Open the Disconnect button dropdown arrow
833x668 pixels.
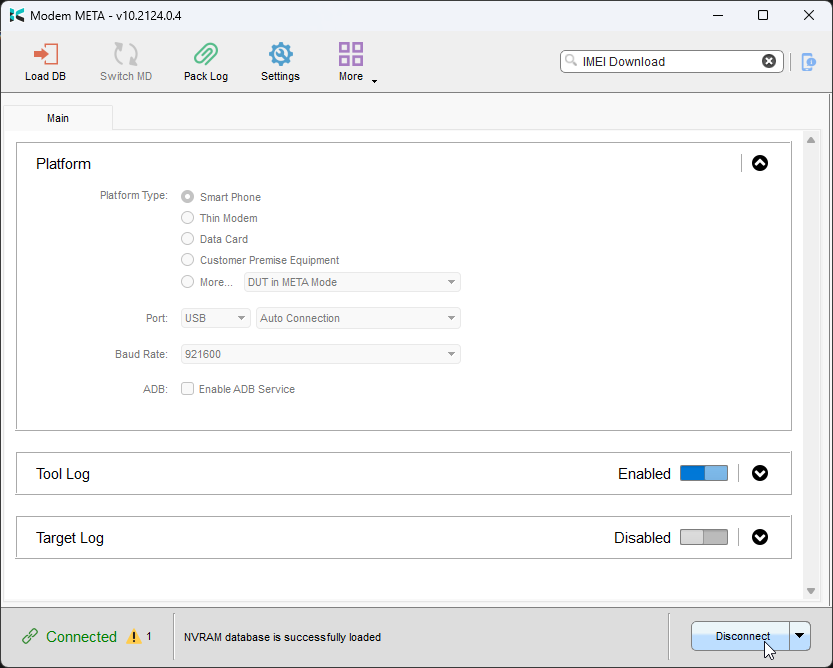[x=799, y=636]
